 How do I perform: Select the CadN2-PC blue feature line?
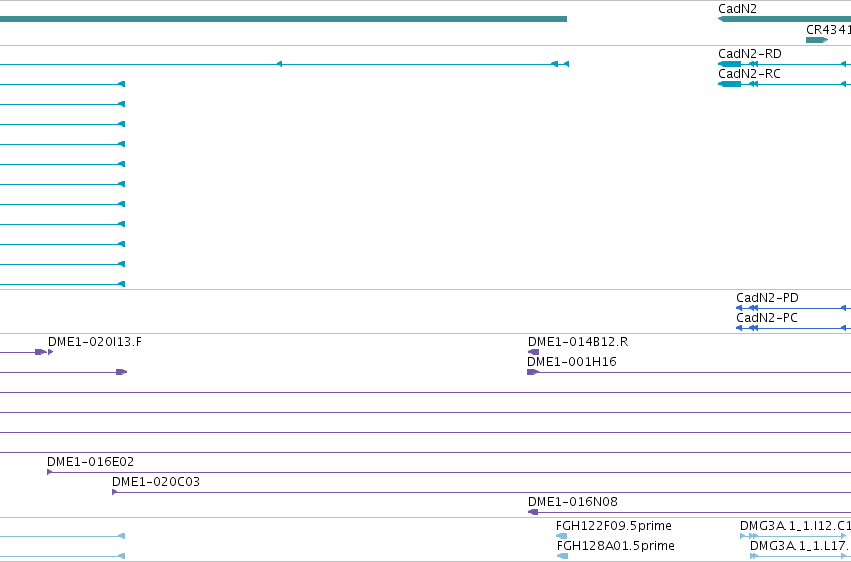click(x=793, y=328)
